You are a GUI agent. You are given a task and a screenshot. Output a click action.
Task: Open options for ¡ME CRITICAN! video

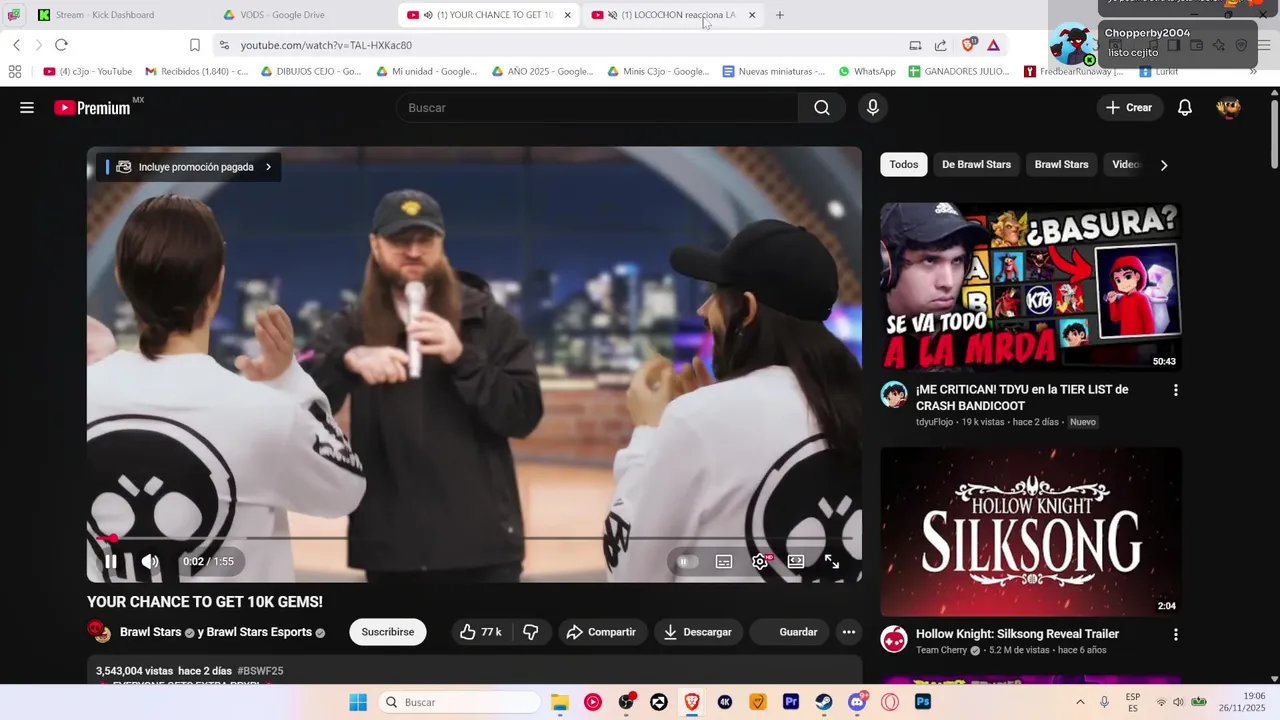point(1175,390)
